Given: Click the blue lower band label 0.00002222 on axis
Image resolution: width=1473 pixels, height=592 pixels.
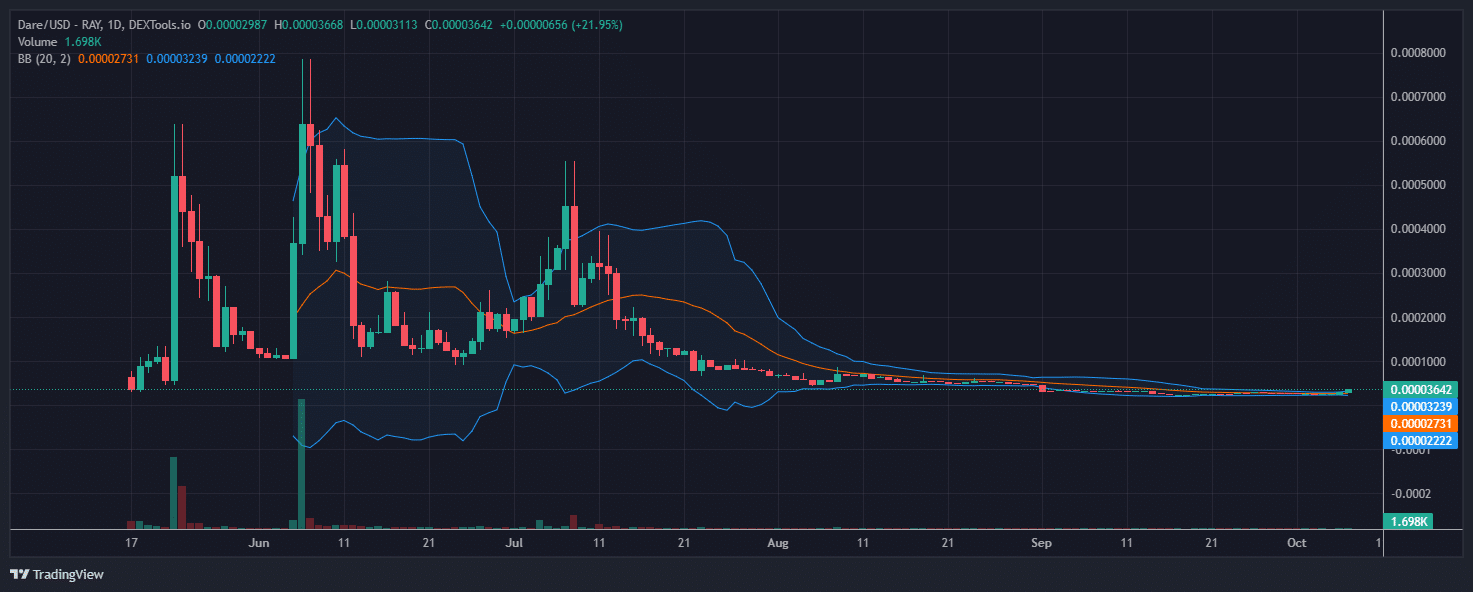Looking at the screenshot, I should (1420, 440).
